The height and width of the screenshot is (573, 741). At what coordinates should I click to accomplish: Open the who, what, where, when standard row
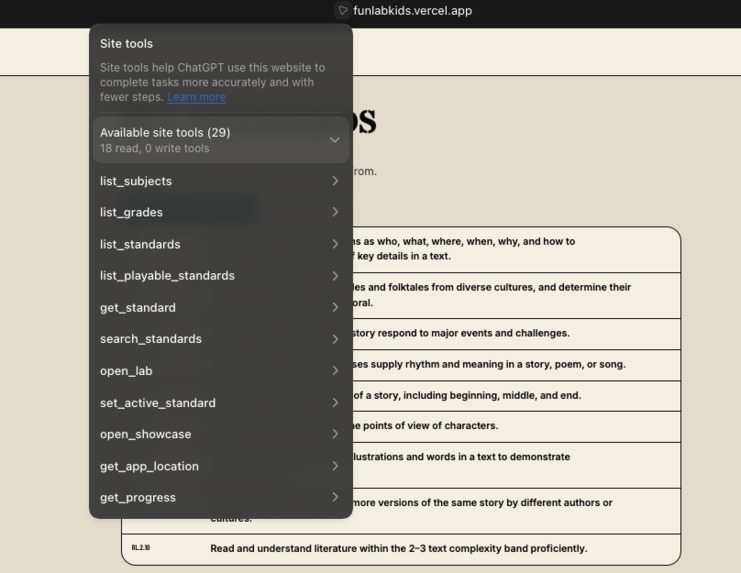point(517,249)
